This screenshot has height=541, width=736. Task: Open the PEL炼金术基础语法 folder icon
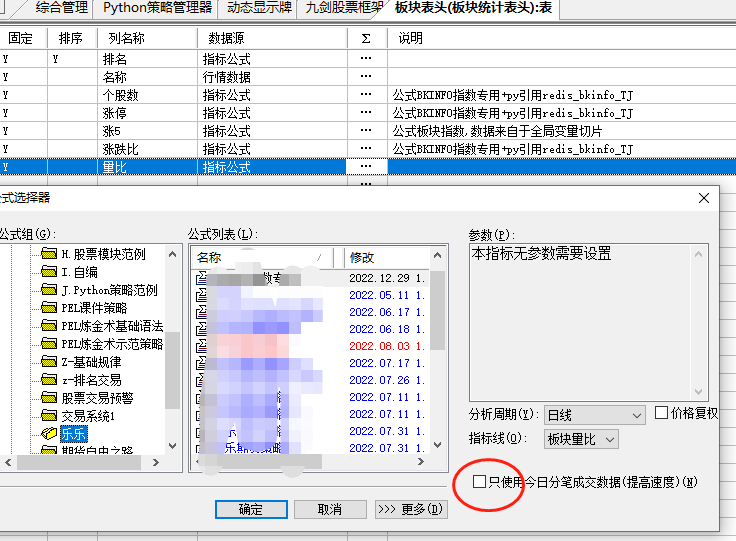point(49,326)
